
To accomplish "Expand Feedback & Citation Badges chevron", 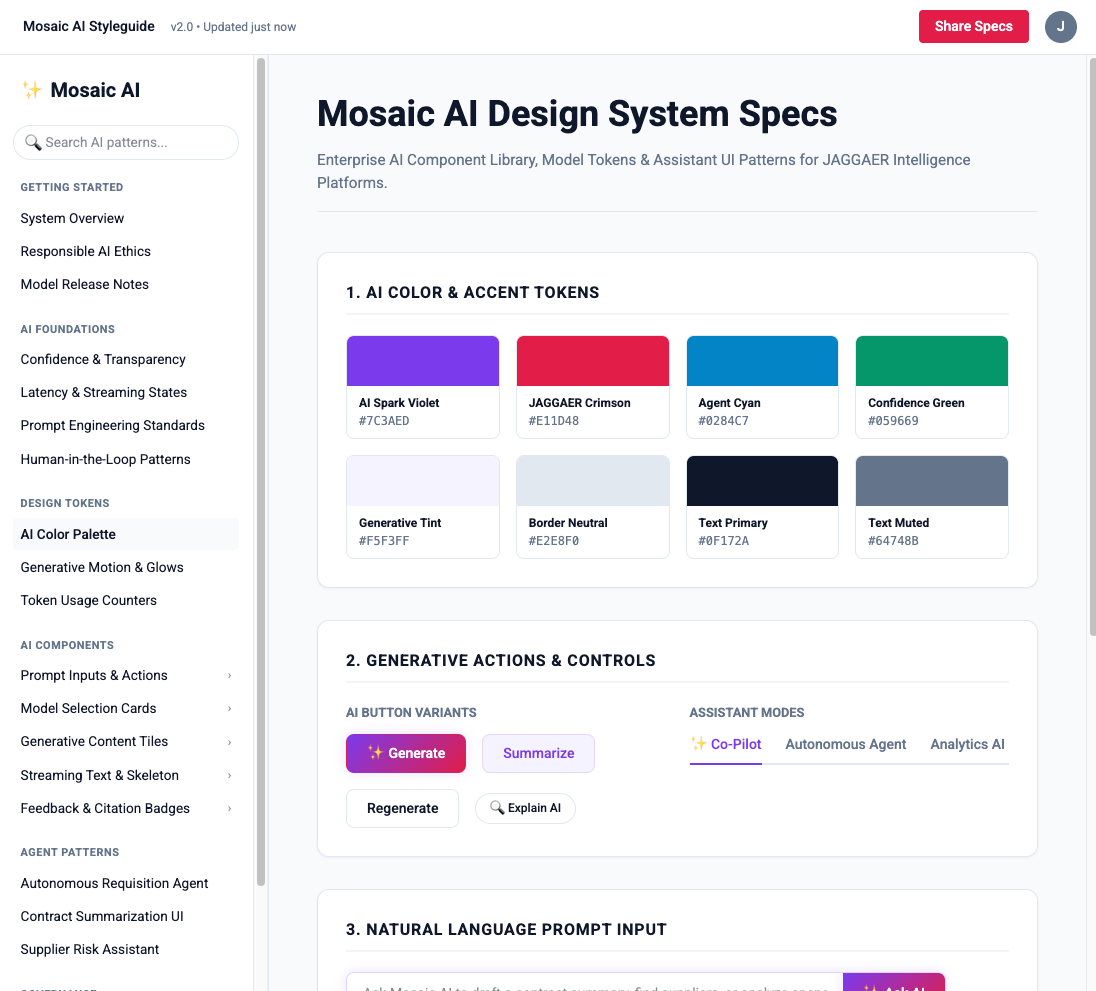I will tap(229, 809).
